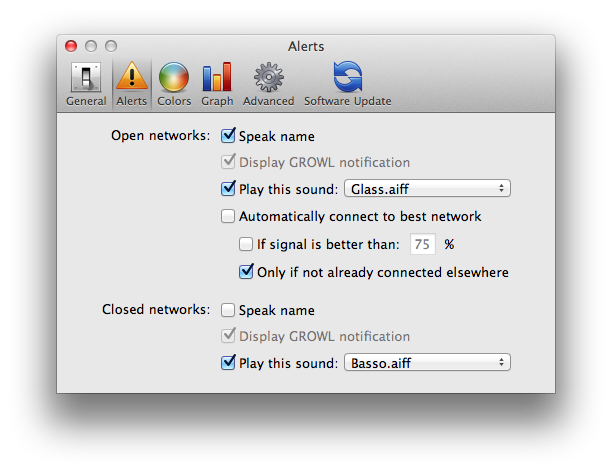The width and height of the screenshot is (612, 472).
Task: Enable Speak name for closed networks
Action: tap(228, 310)
